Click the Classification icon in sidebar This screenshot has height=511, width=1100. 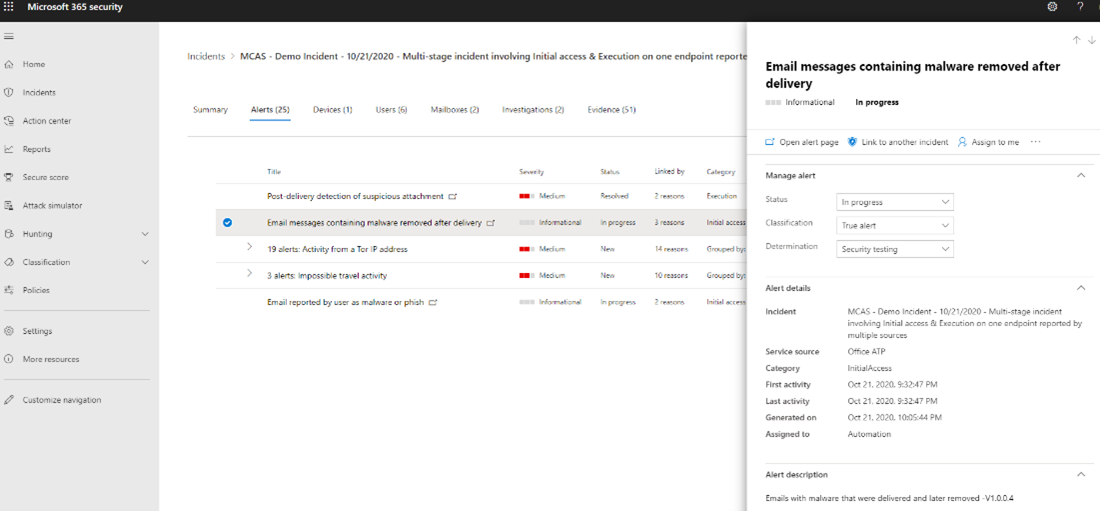pos(9,262)
